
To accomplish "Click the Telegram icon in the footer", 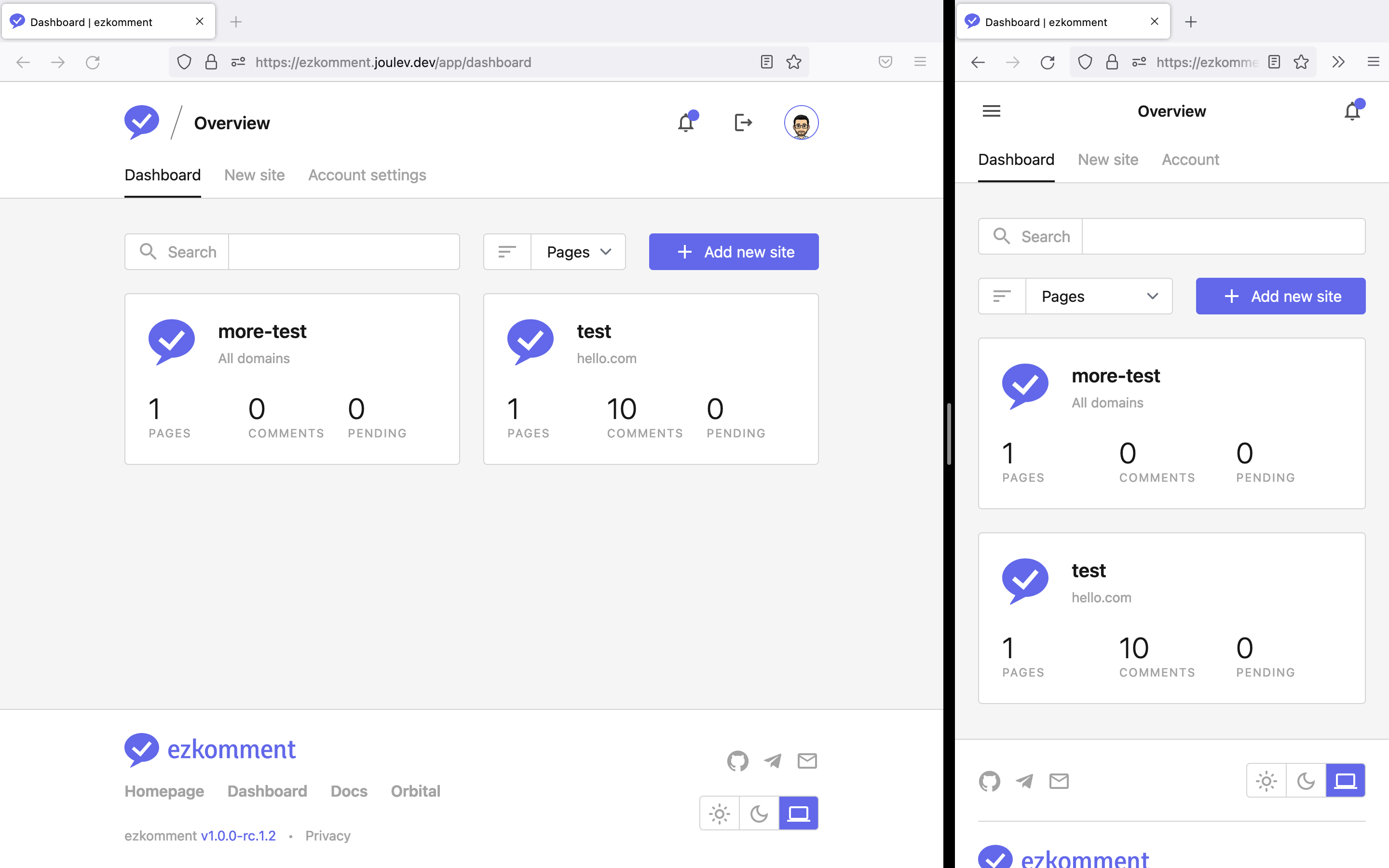I will click(773, 760).
